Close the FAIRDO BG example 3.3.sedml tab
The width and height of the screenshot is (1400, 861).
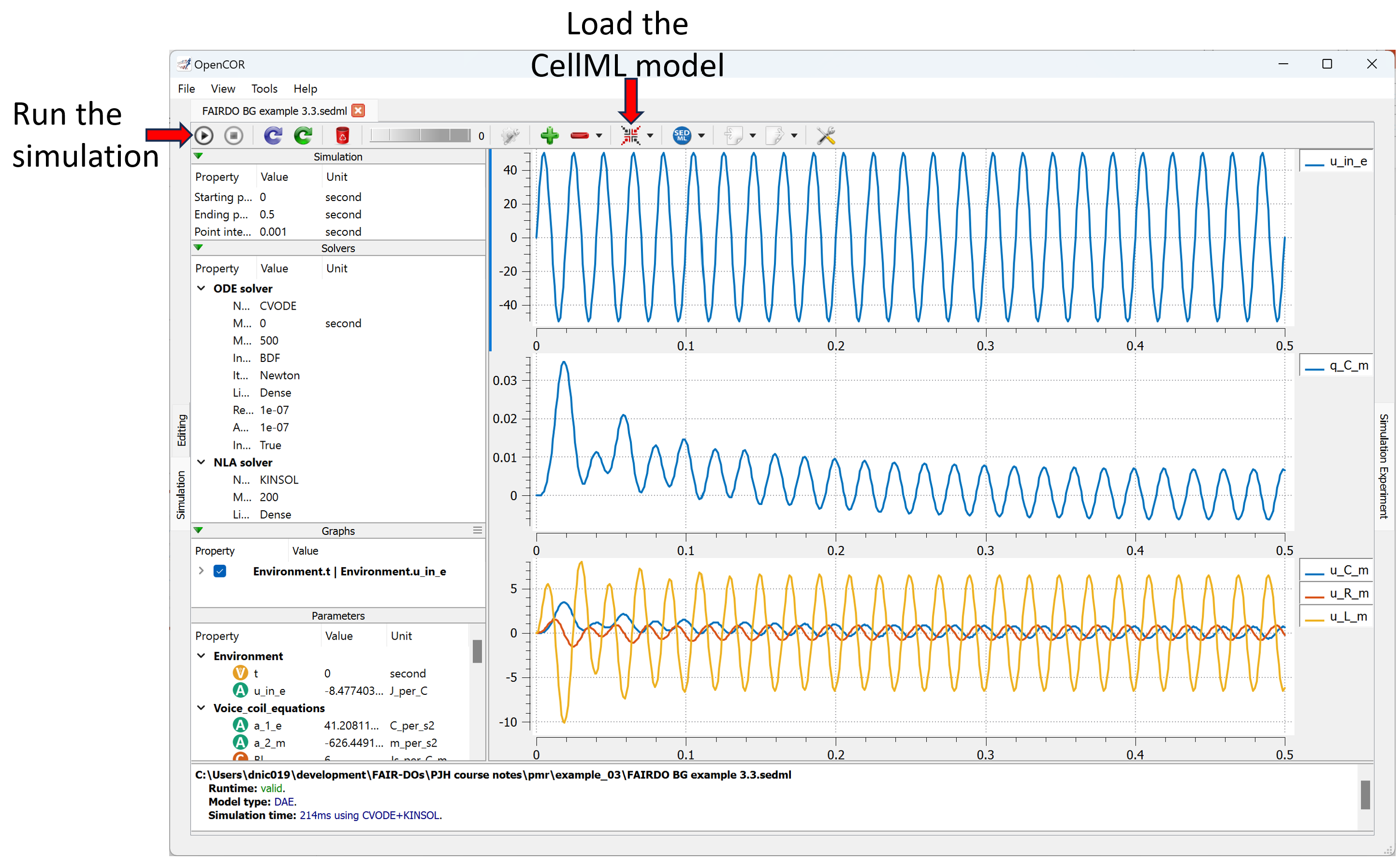point(358,111)
